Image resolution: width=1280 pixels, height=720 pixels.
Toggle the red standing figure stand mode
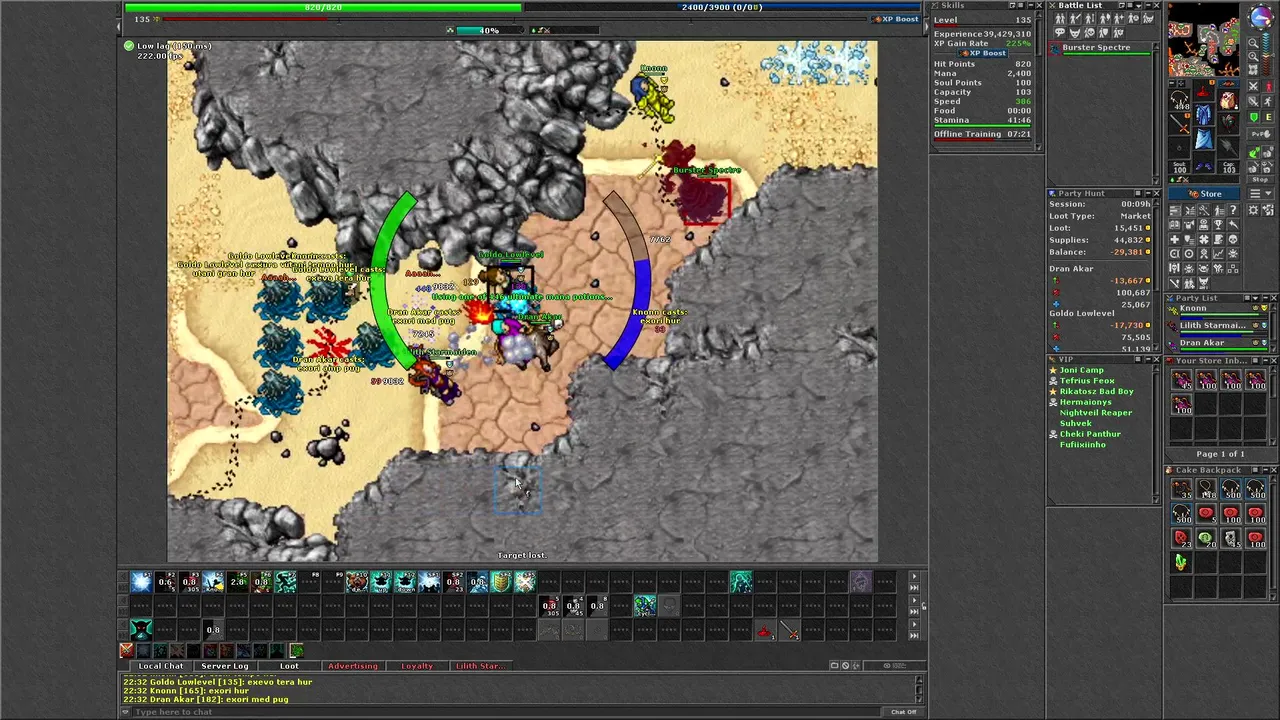(1268, 86)
